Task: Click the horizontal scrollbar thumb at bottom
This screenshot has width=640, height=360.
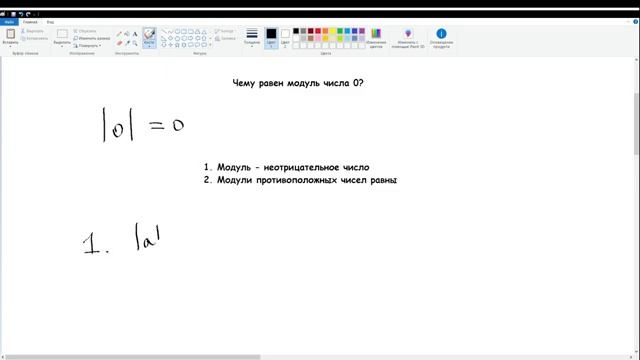Action: tap(133, 357)
